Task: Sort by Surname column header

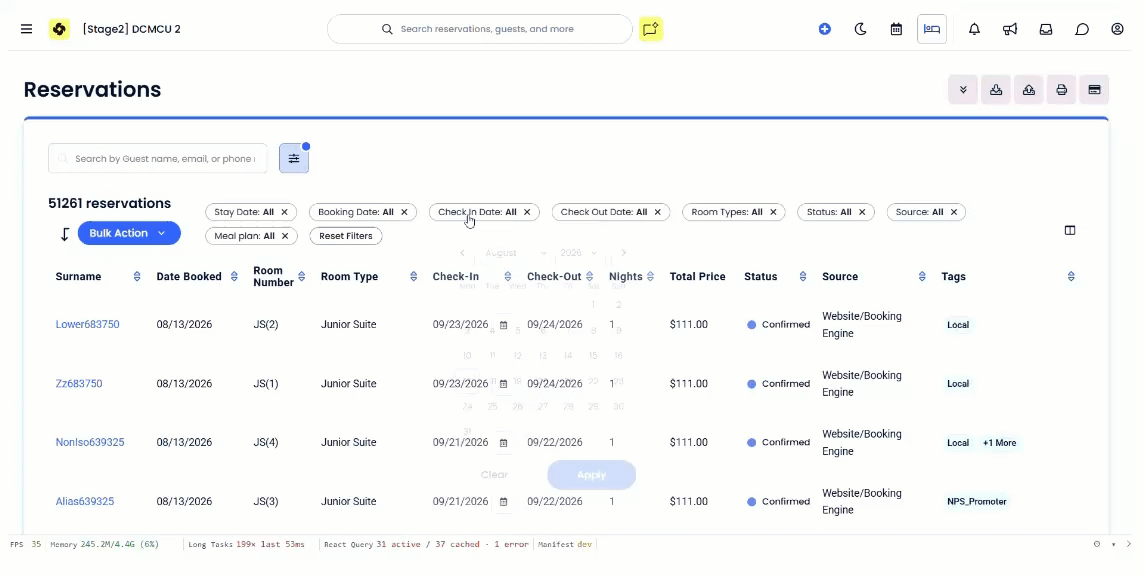Action: (78, 277)
